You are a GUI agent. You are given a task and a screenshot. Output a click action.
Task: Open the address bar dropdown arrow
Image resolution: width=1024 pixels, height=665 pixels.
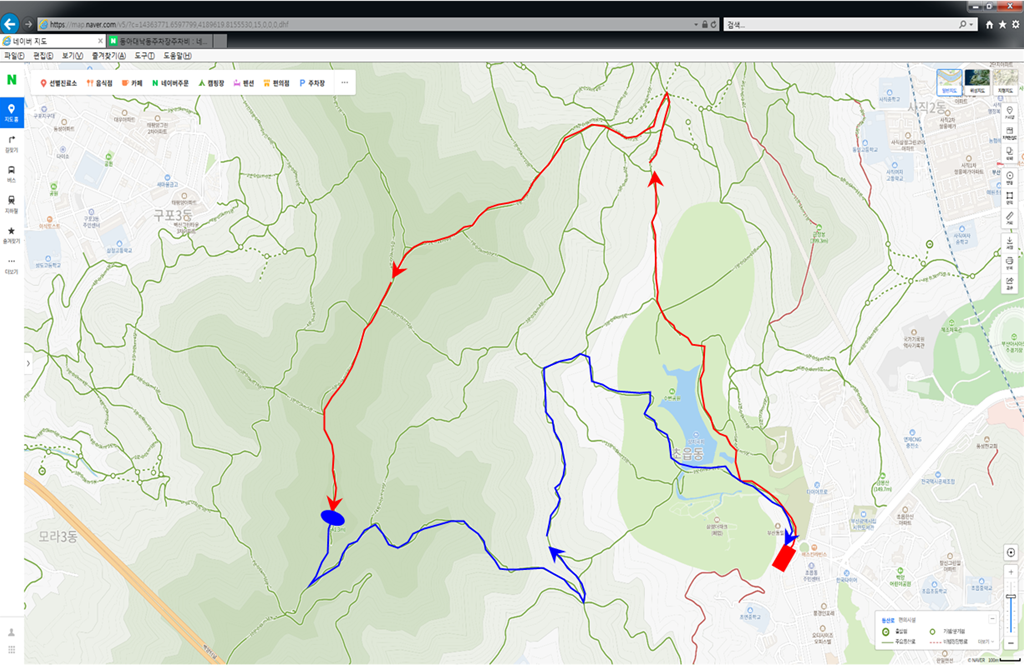pyautogui.click(x=696, y=25)
